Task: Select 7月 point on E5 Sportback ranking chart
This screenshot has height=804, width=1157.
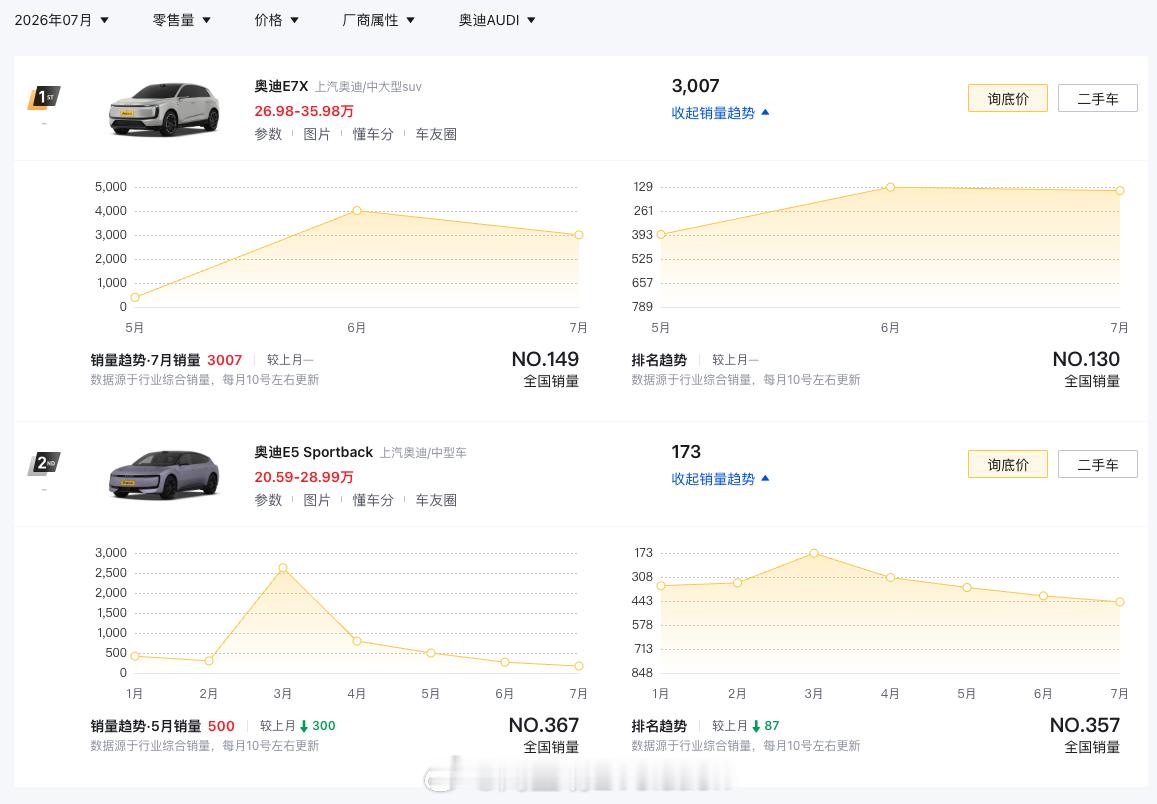Action: pyautogui.click(x=1119, y=602)
